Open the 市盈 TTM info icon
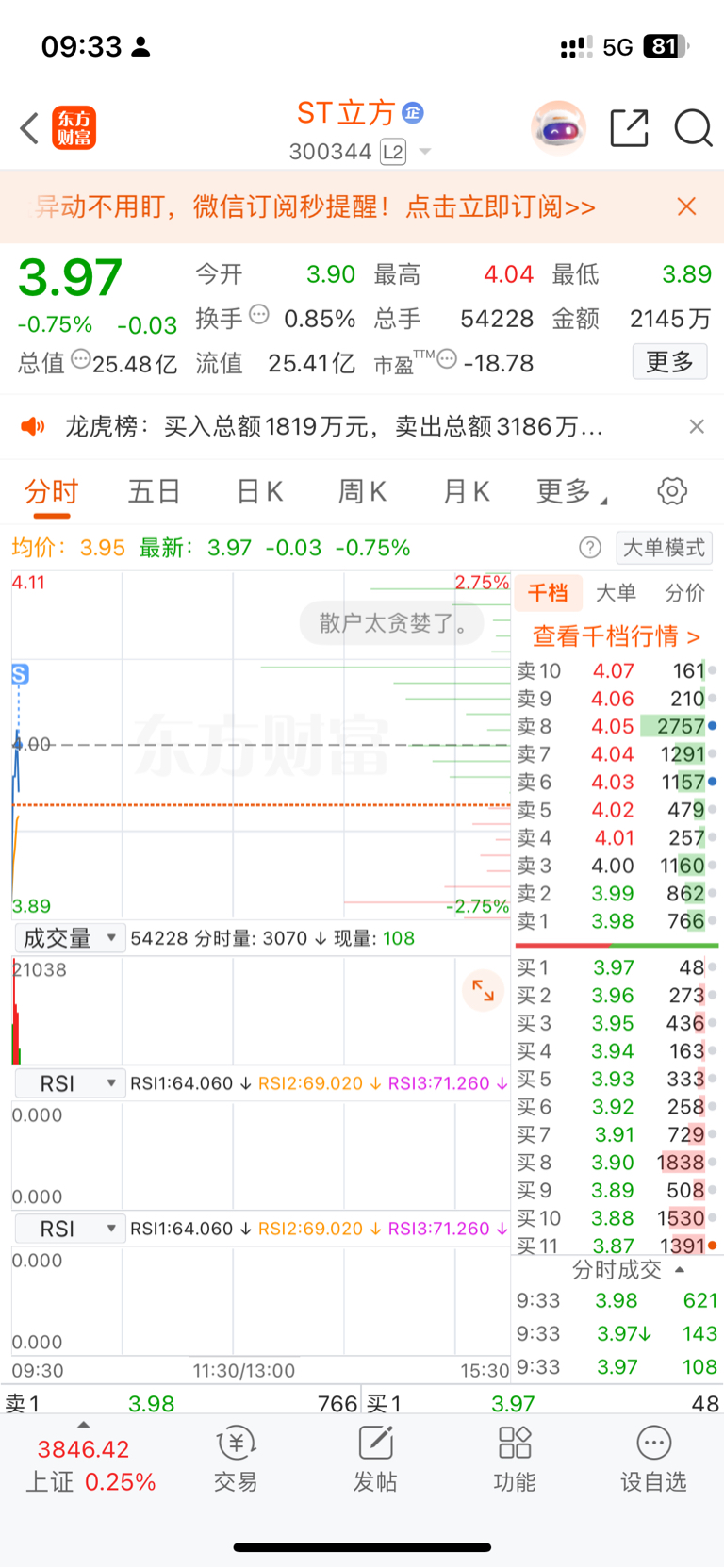Viewport: 724px width, 1568px height. tap(448, 358)
